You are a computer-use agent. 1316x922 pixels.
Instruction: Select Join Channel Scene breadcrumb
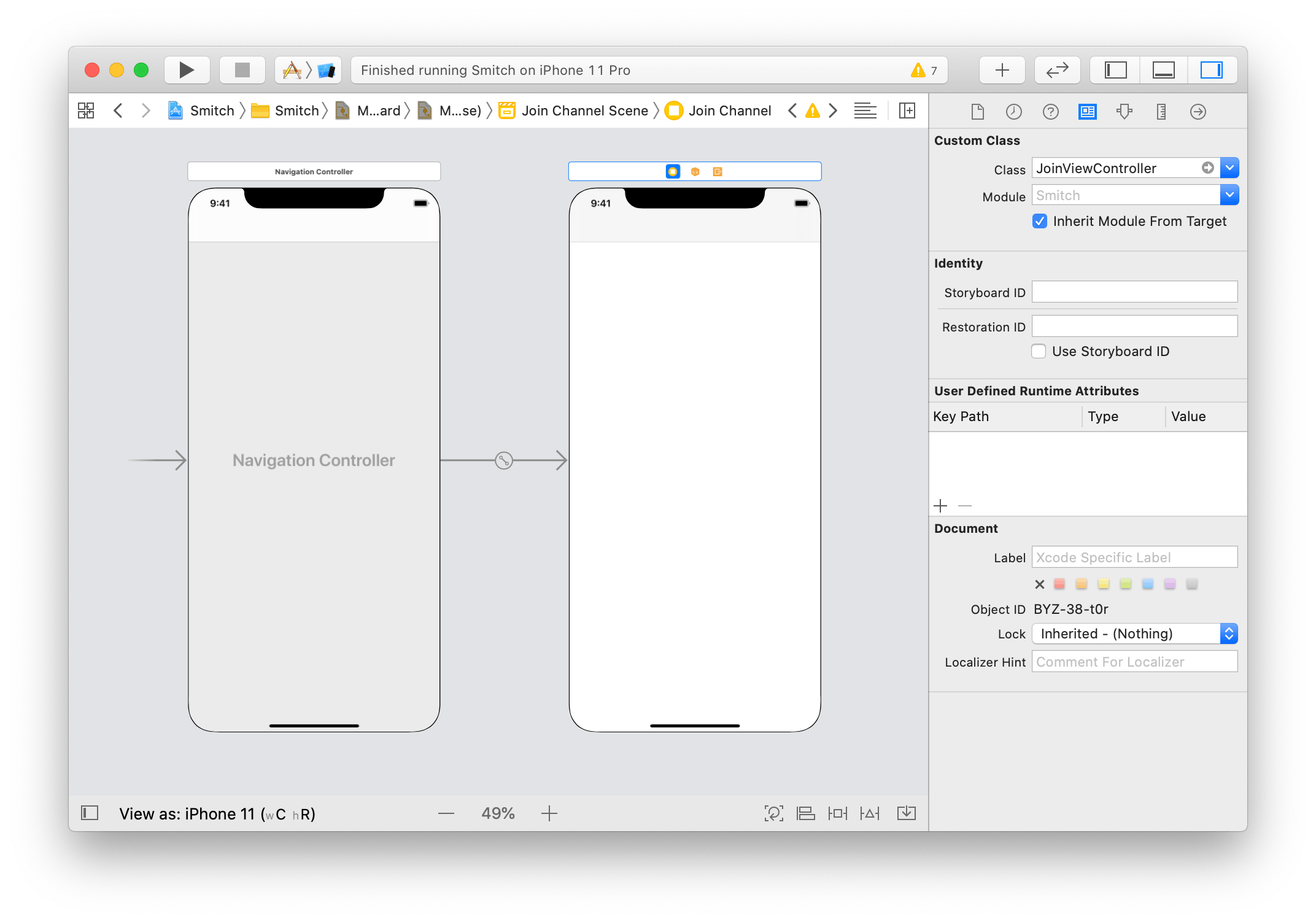584,110
